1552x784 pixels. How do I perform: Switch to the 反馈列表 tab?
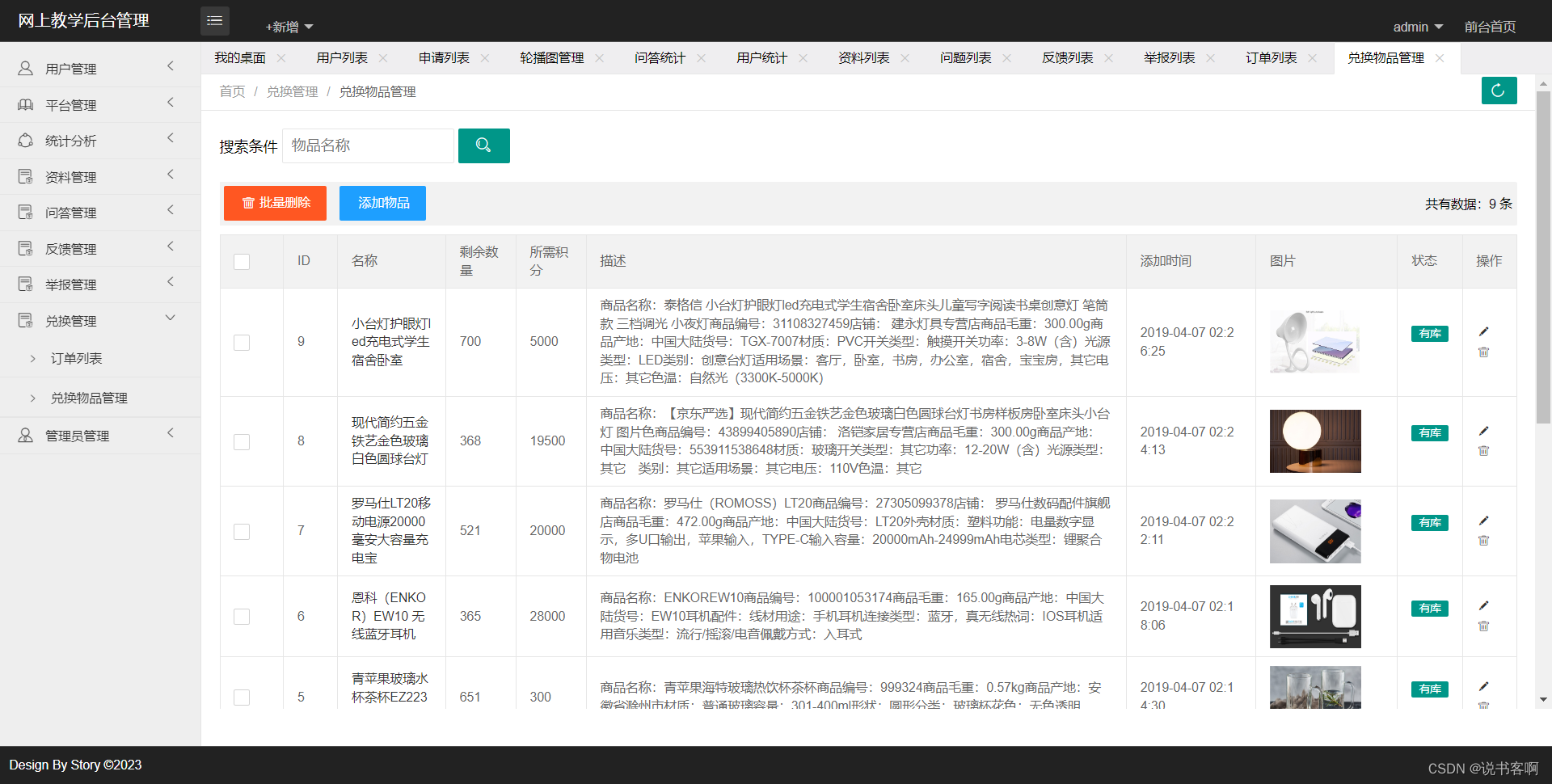pyautogui.click(x=1067, y=58)
